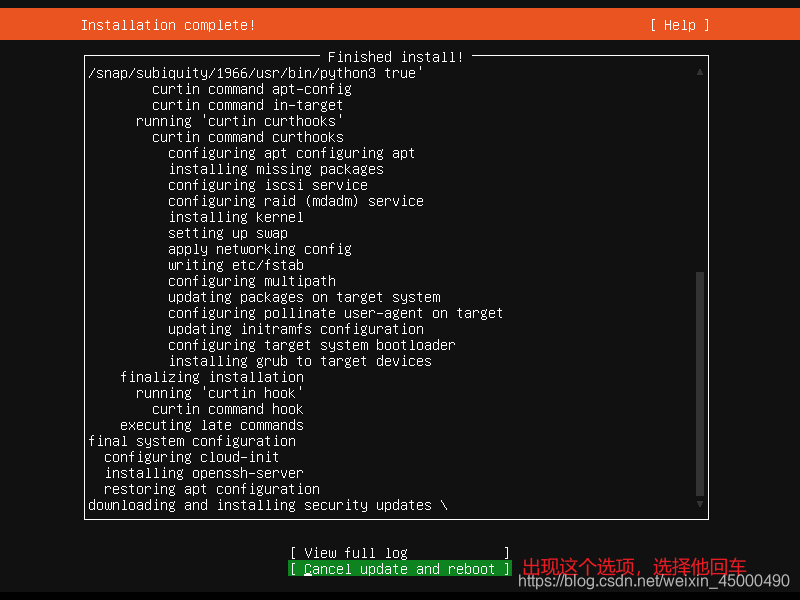Image resolution: width=800 pixels, height=600 pixels.
Task: Click log line 'restoring apt configuration'
Action: (x=212, y=489)
